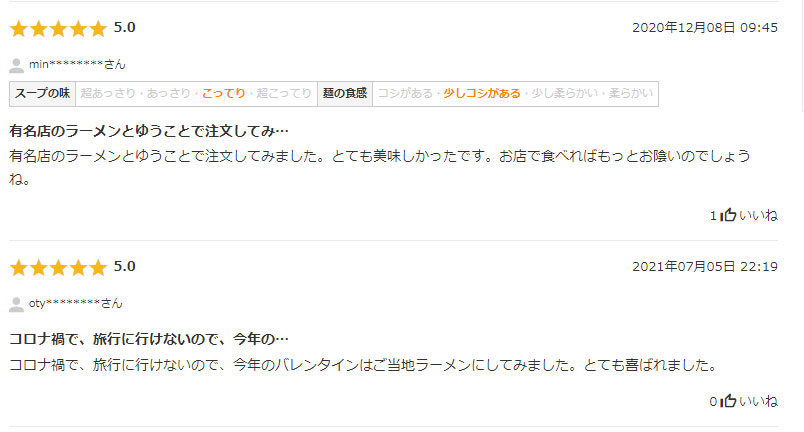Select the 超あっさり soup taste option
This screenshot has height=432, width=804.
coord(108,93)
